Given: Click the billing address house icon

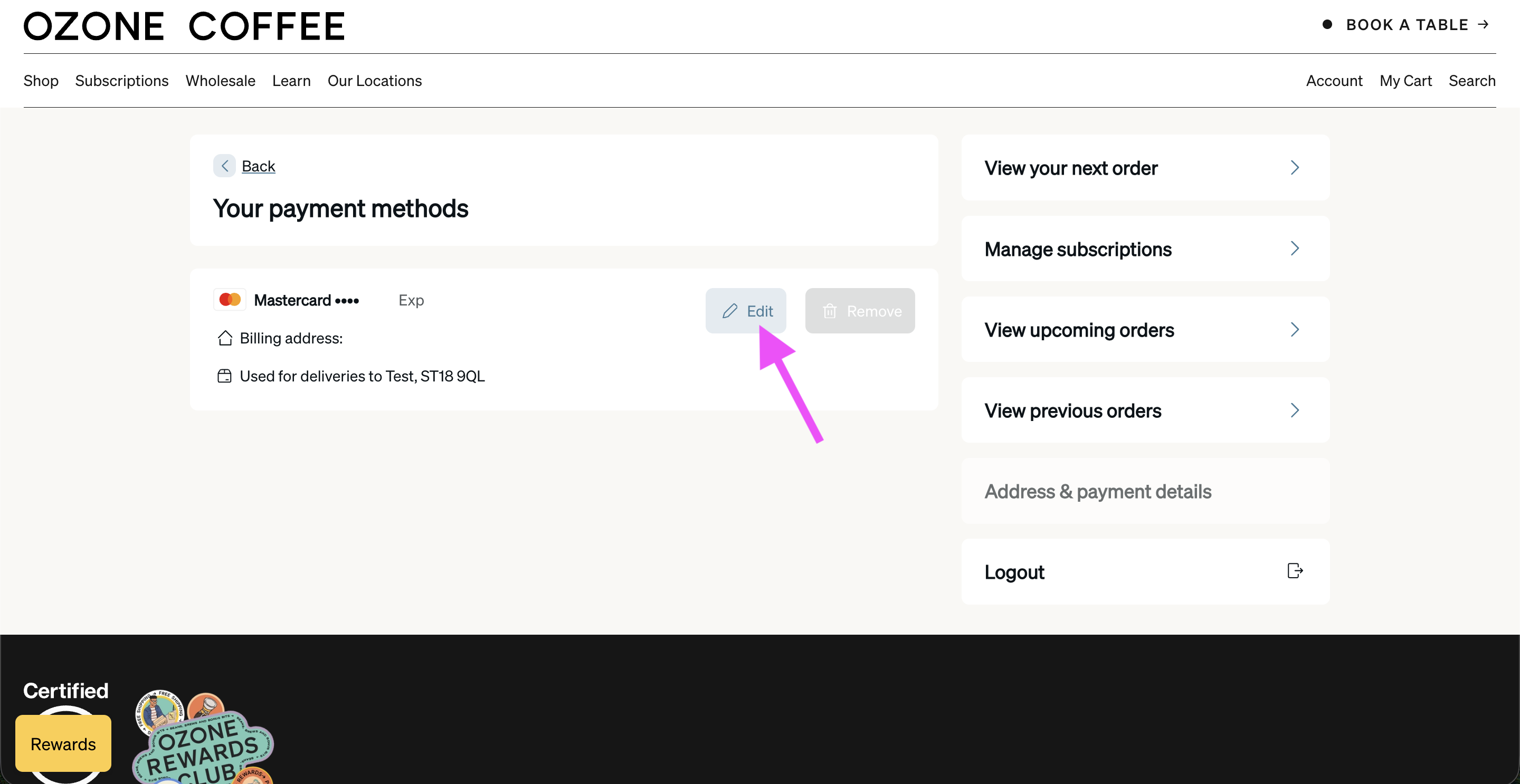Looking at the screenshot, I should 225,338.
